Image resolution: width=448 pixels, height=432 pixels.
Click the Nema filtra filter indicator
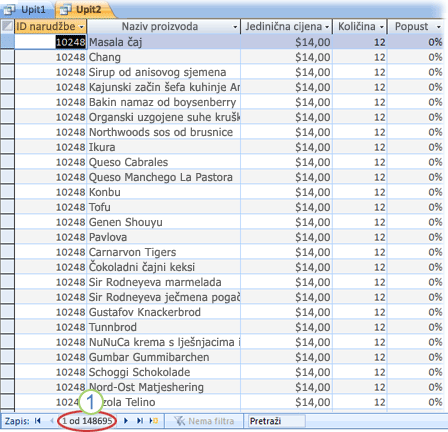tap(204, 421)
